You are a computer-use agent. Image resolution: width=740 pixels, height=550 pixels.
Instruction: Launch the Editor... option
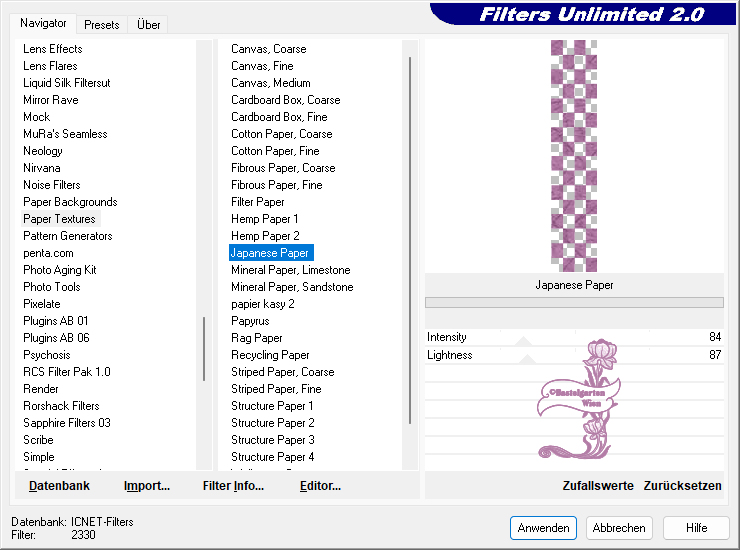(x=320, y=486)
